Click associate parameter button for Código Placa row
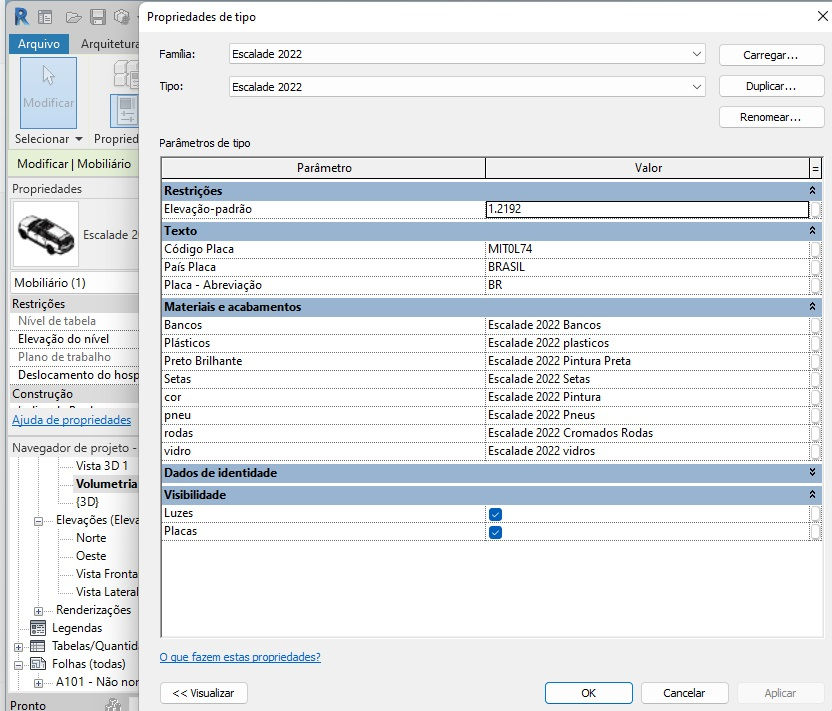 point(816,249)
